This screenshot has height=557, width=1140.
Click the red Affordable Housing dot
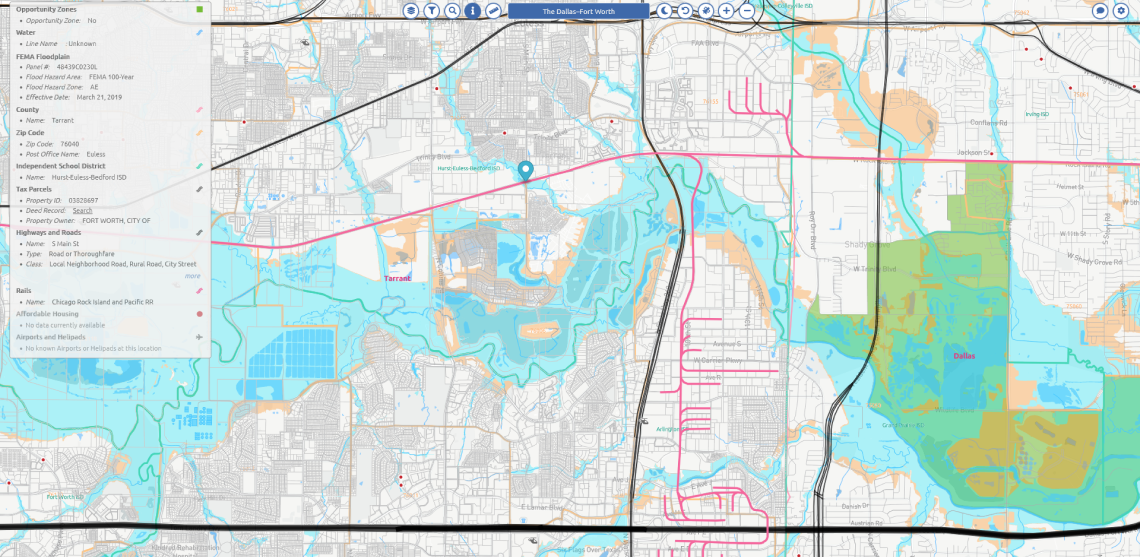(x=200, y=314)
